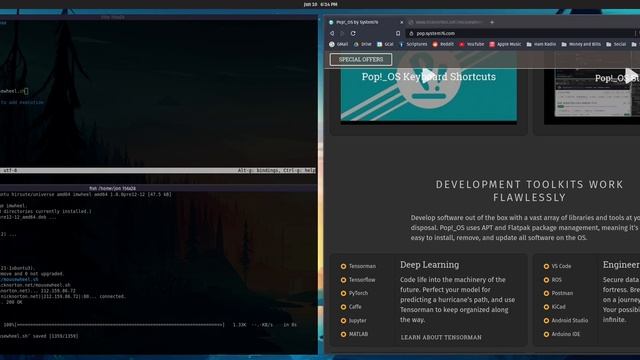Screen dimensions: 640x360
Task: Place cursor in top terminal prompt line
Action: click(x=14, y=91)
